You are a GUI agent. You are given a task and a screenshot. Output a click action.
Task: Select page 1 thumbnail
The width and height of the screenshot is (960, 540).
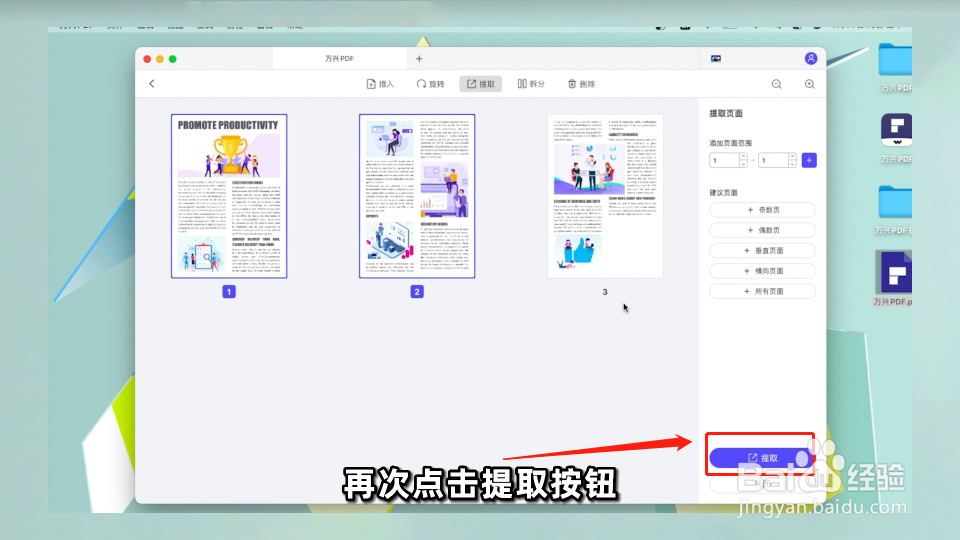coord(229,196)
